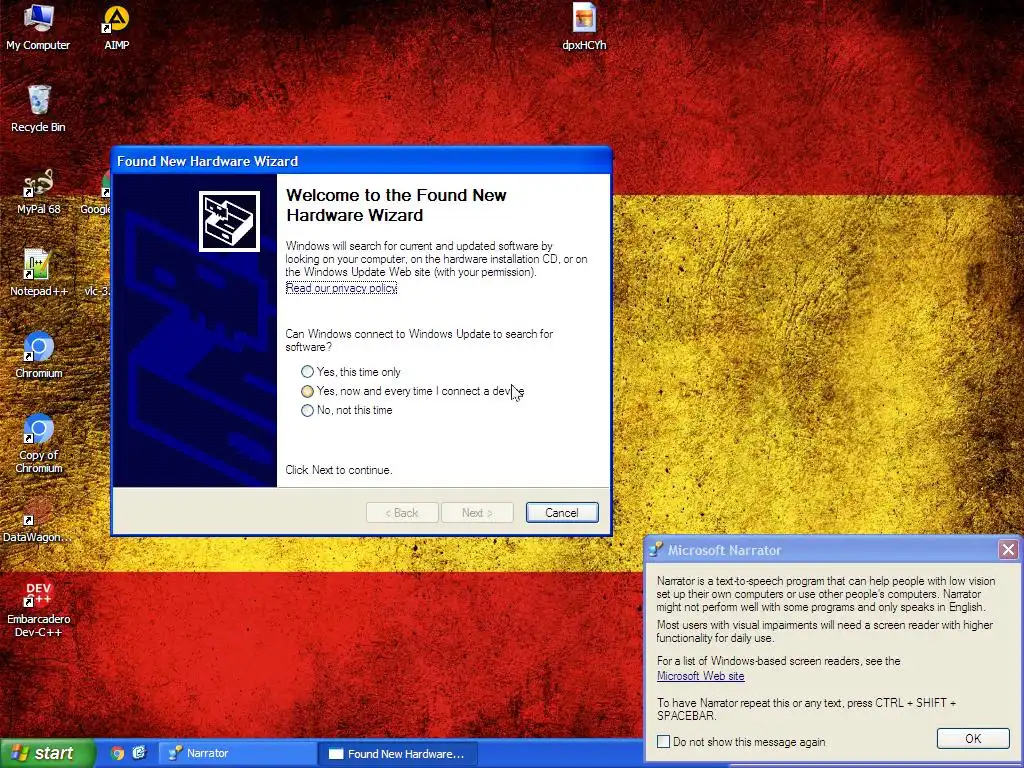
Task: Click the Back button in the wizard
Action: coord(402,513)
